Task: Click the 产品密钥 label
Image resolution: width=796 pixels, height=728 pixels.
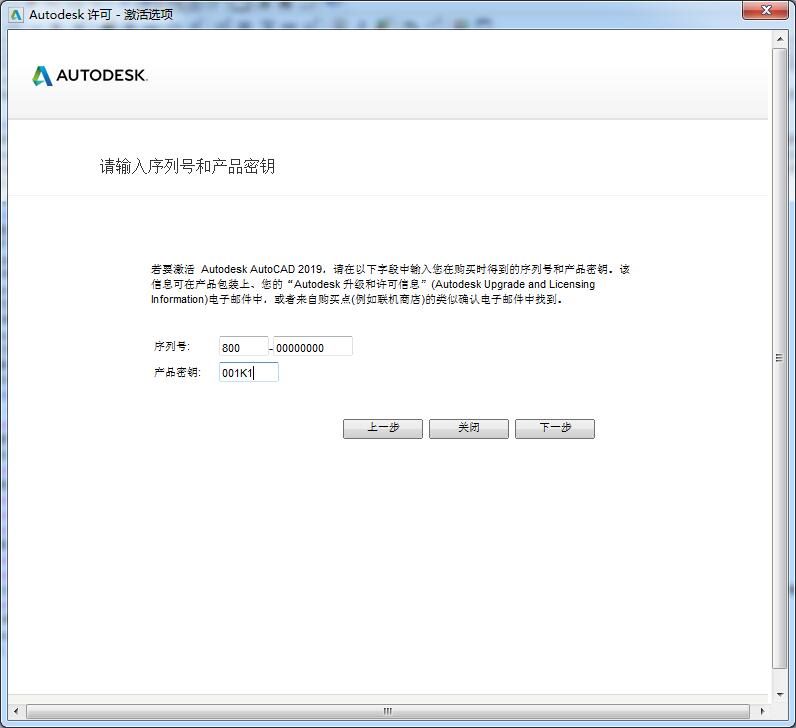Action: [176, 373]
